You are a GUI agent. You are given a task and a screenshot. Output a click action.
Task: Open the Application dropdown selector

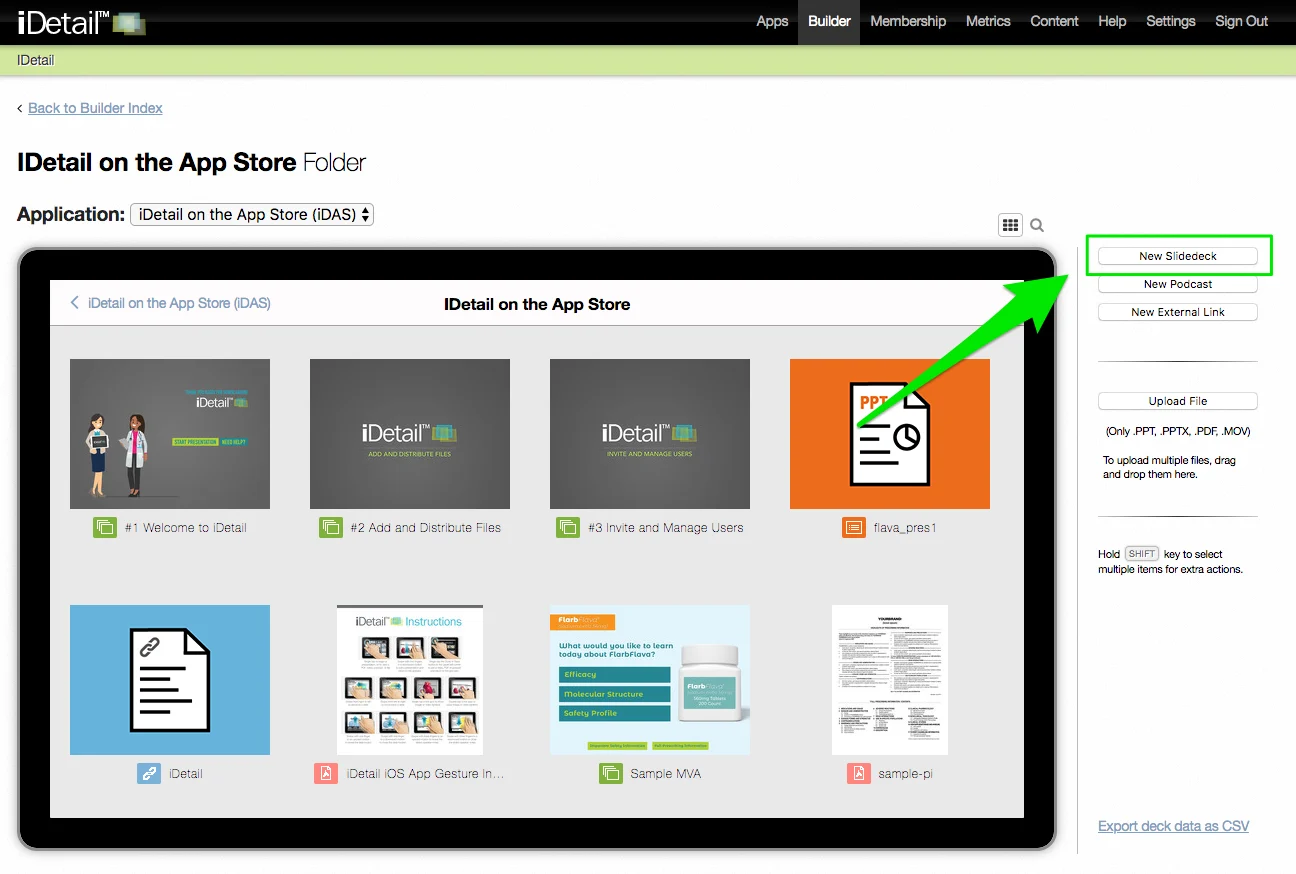coord(252,214)
